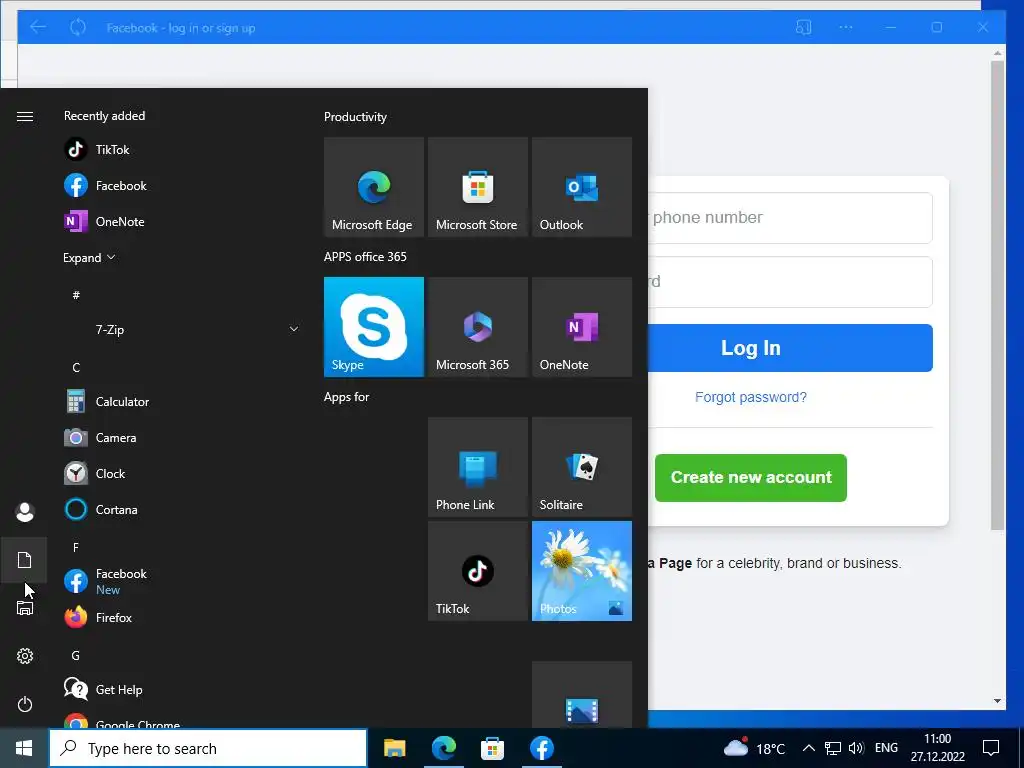This screenshot has width=1024, height=768.
Task: Open notification center icon
Action: 991,748
